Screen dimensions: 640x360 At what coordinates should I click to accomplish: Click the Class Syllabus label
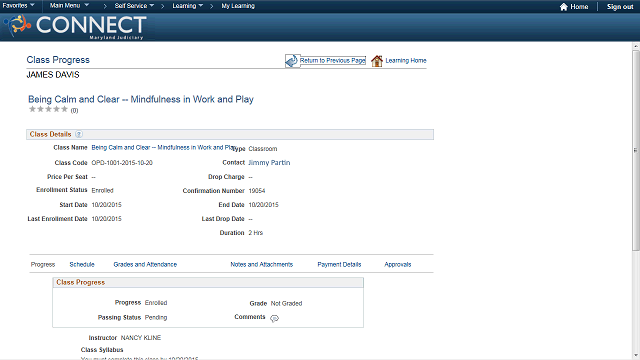[x=102, y=350]
